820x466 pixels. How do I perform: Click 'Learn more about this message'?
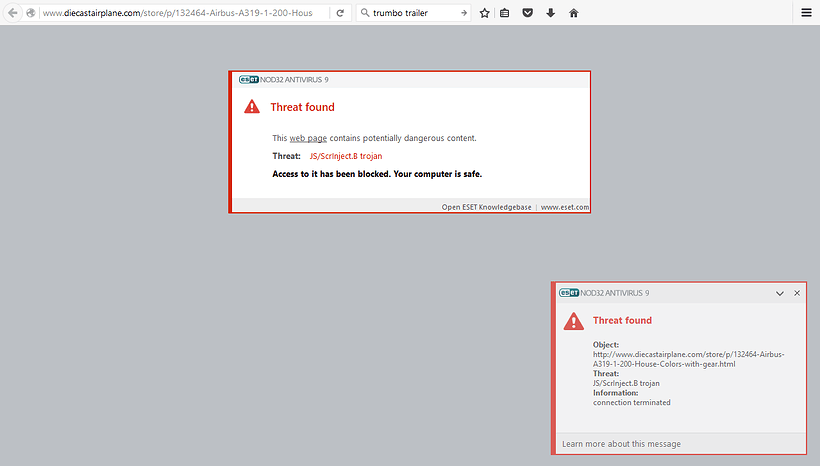621,444
